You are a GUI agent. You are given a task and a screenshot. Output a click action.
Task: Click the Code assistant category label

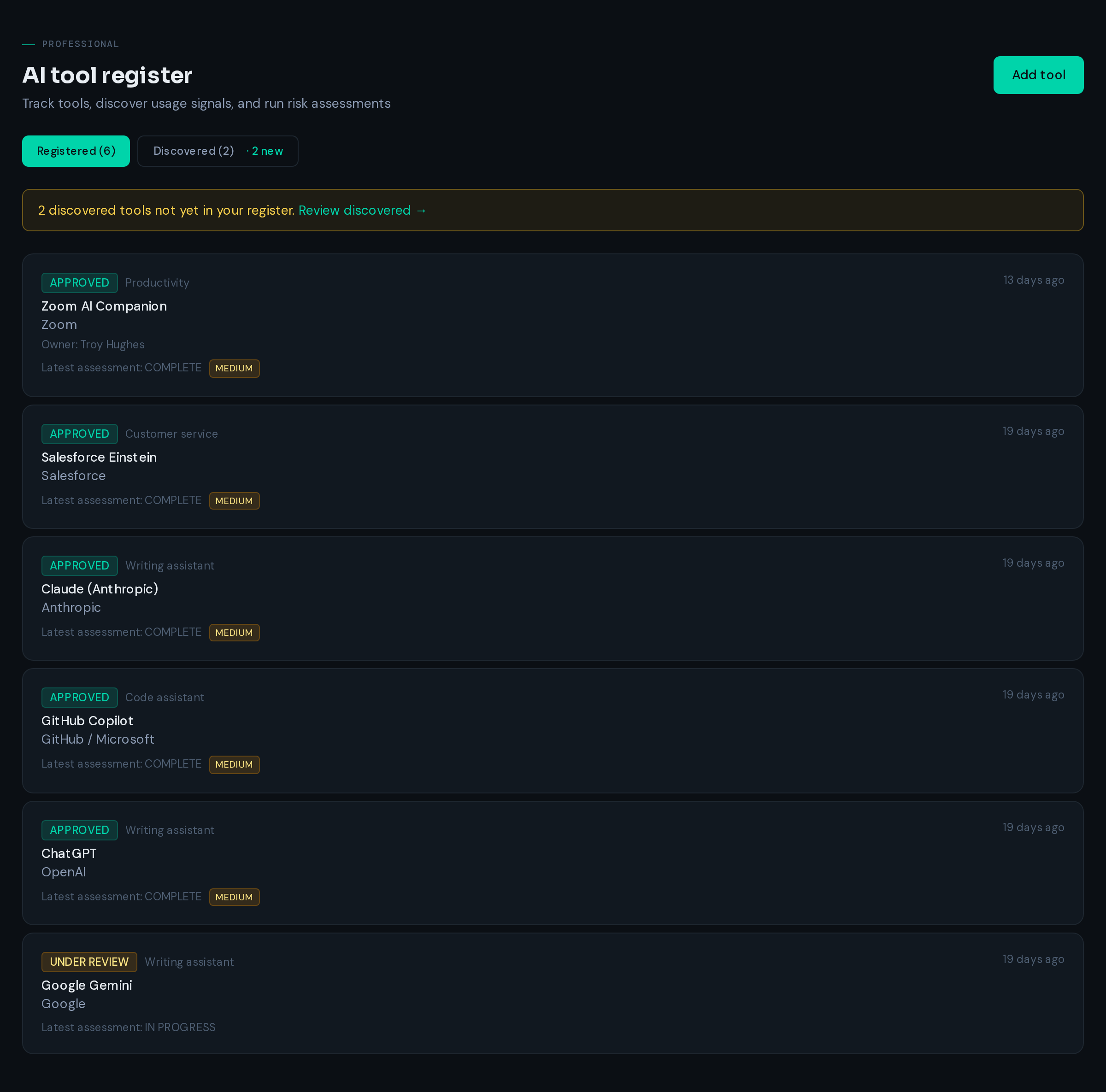(x=165, y=697)
